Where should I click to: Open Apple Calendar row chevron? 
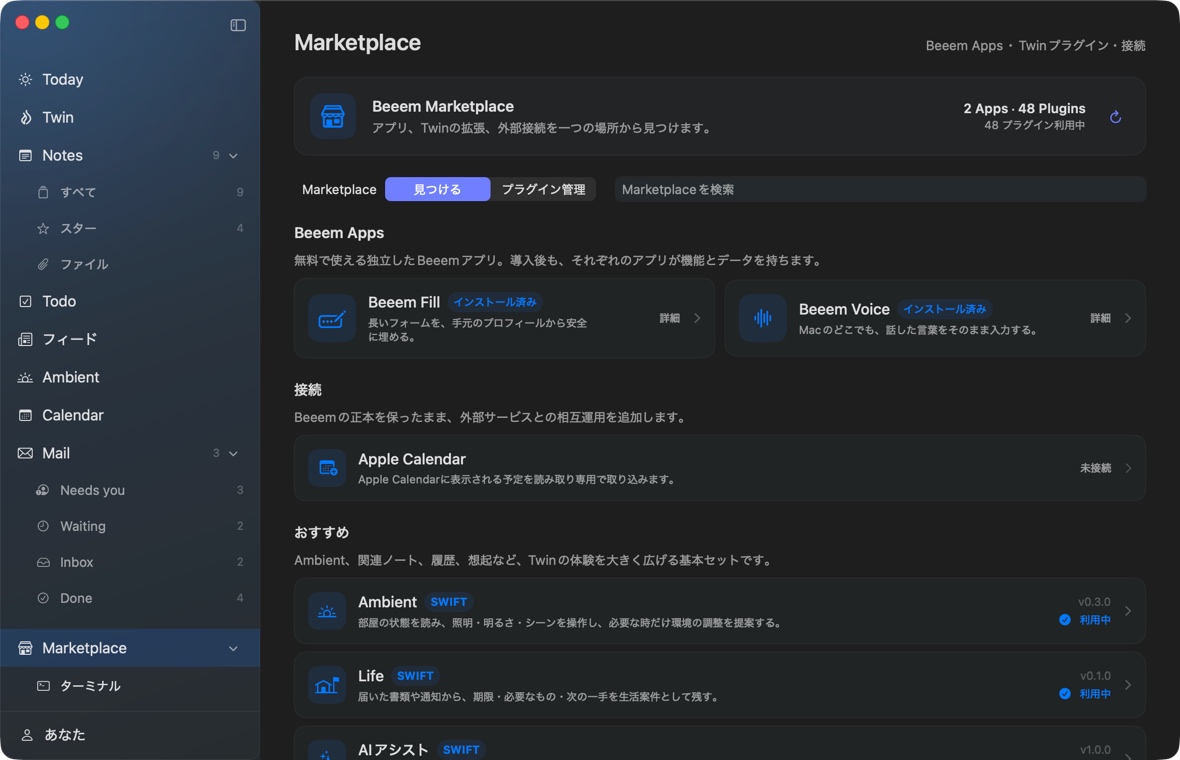[1127, 468]
